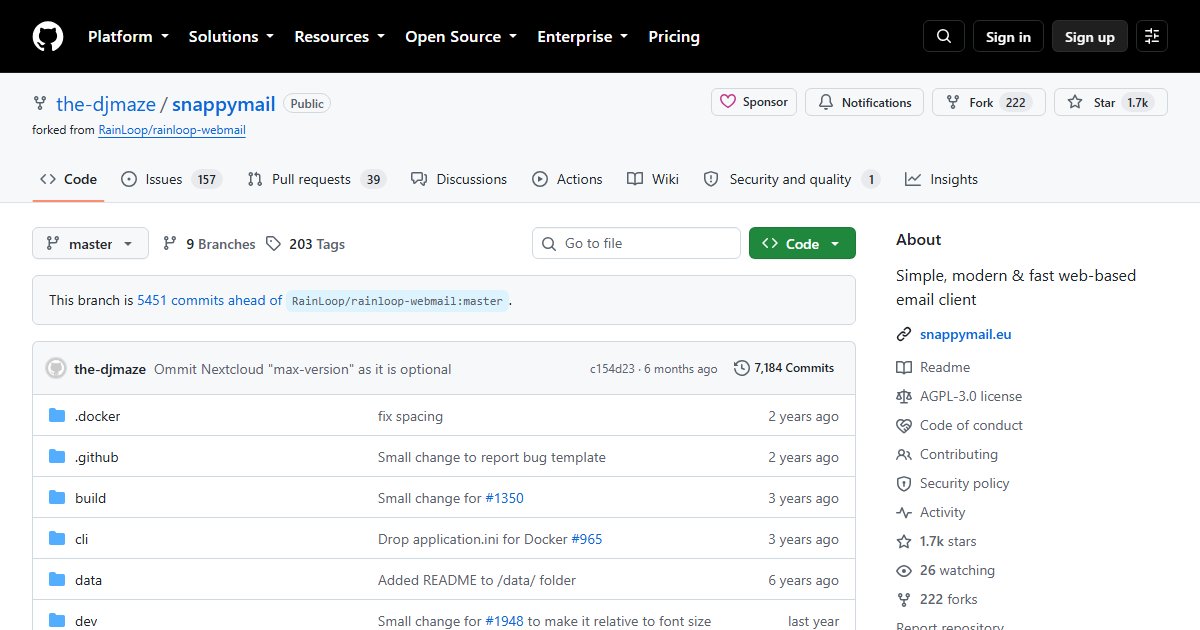Click RainLoop/rainloop-webmail:master branch label
Viewport: 1200px width, 630px height.
[x=397, y=301]
